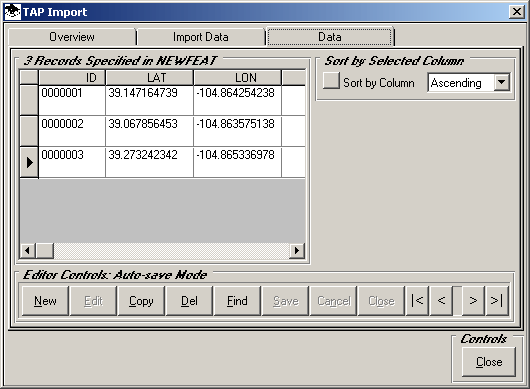
Task: Click latitude value 39.067856453
Action: (x=149, y=131)
